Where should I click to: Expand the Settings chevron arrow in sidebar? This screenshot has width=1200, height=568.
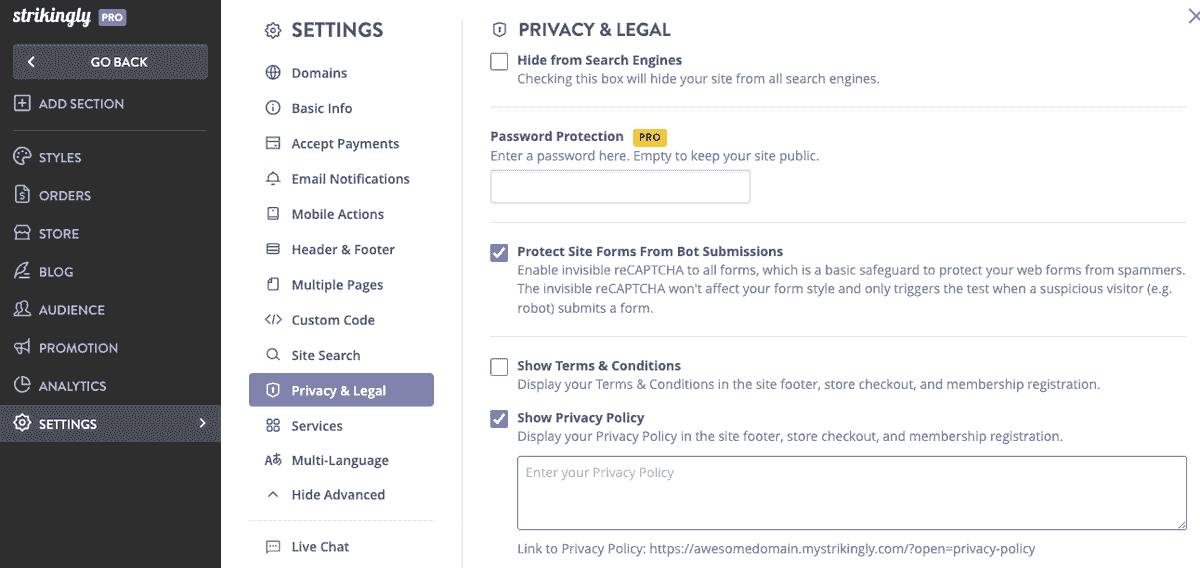point(202,423)
